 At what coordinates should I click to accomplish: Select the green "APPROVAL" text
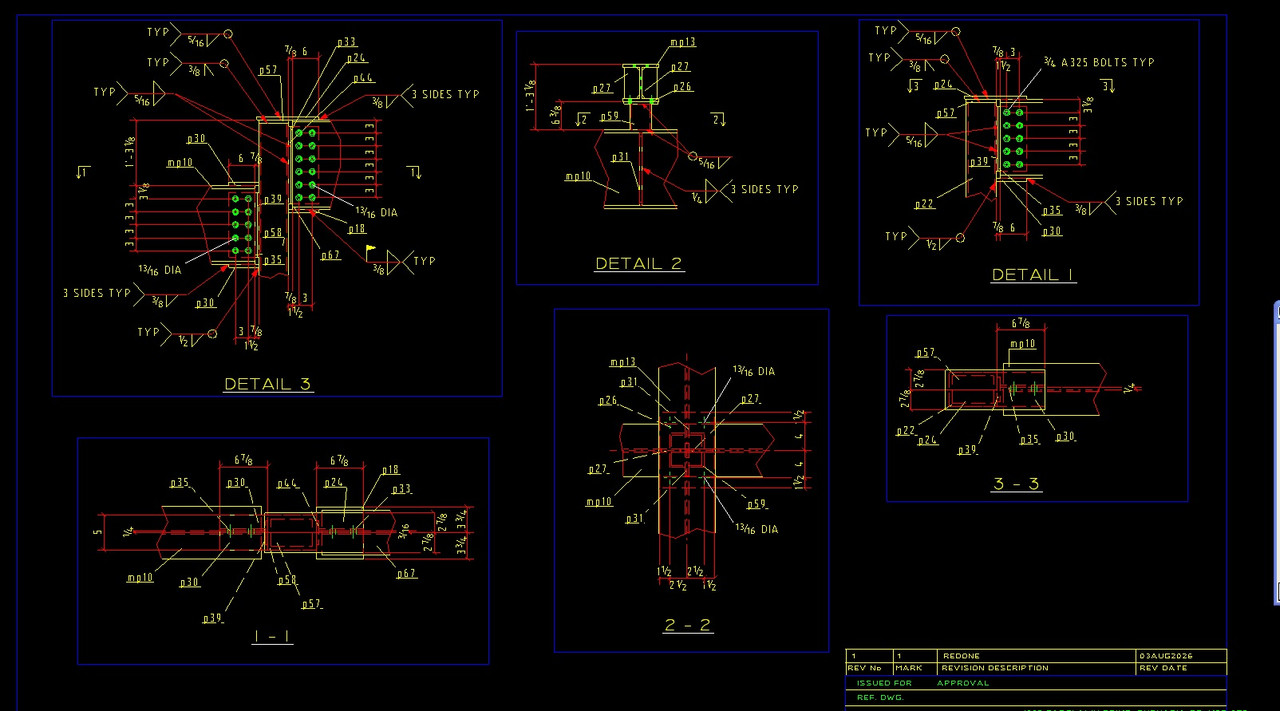(x=963, y=683)
